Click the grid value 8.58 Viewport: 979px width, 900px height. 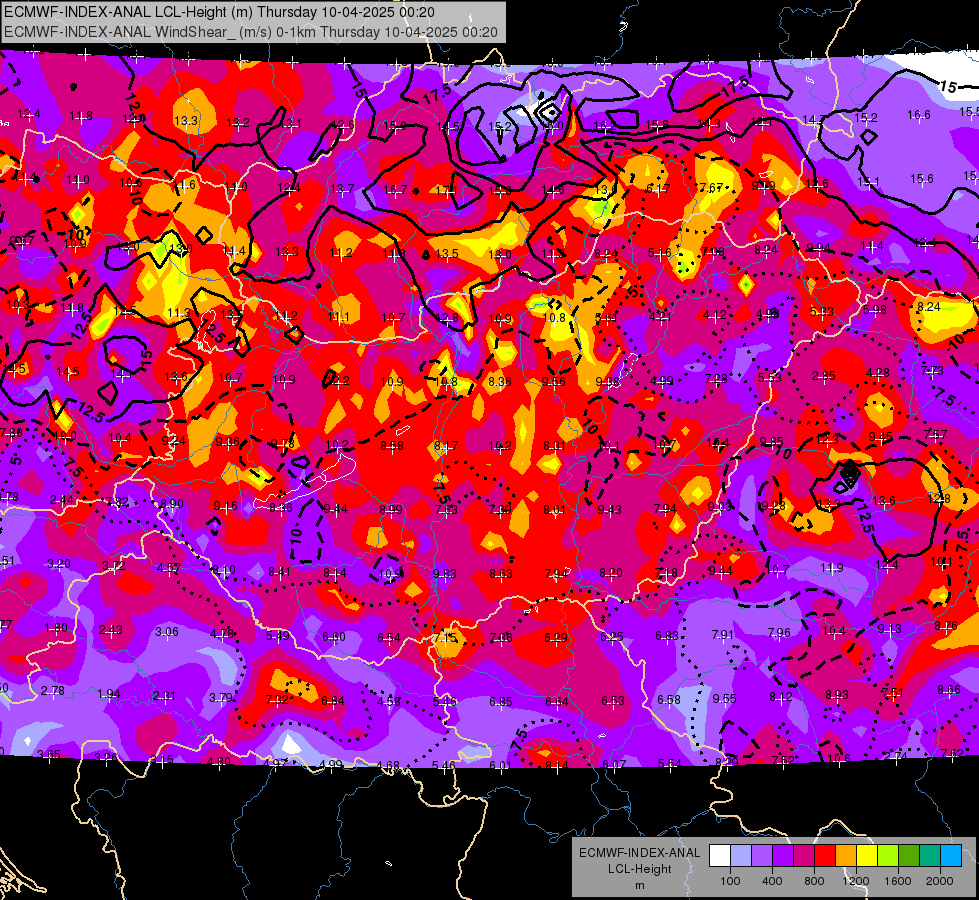coord(391,446)
